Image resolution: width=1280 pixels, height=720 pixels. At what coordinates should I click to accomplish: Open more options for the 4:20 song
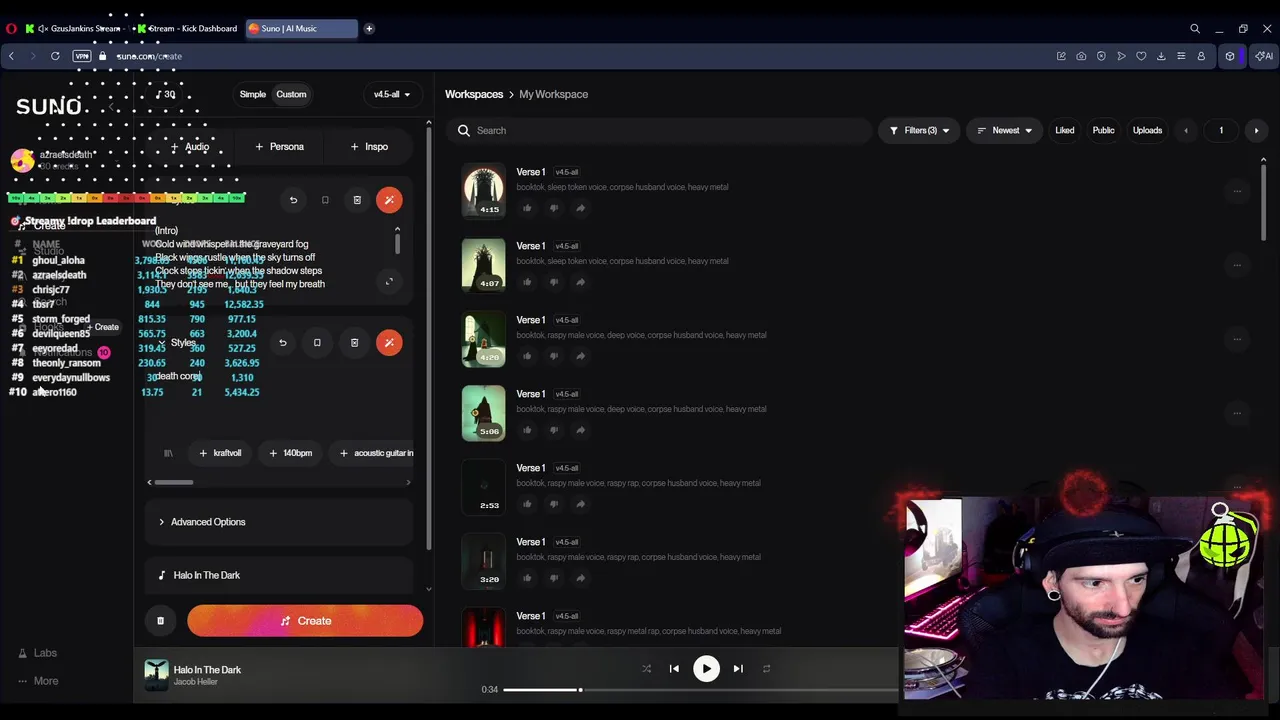[1237, 339]
